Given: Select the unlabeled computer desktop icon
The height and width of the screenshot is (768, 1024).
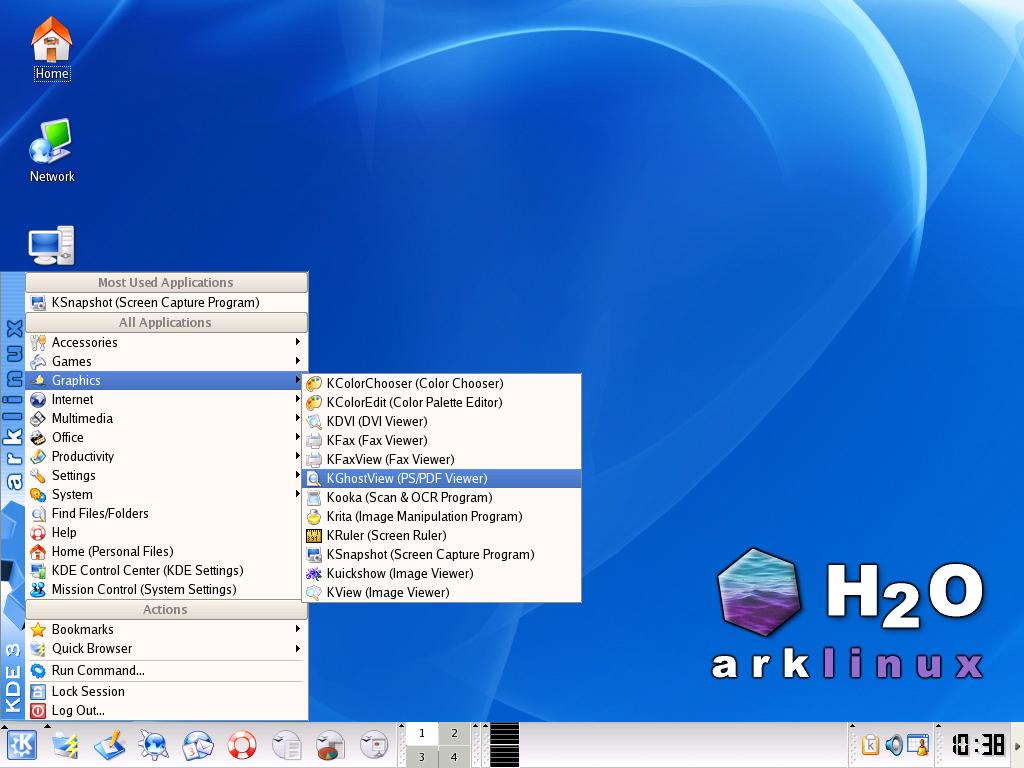Looking at the screenshot, I should [52, 246].
